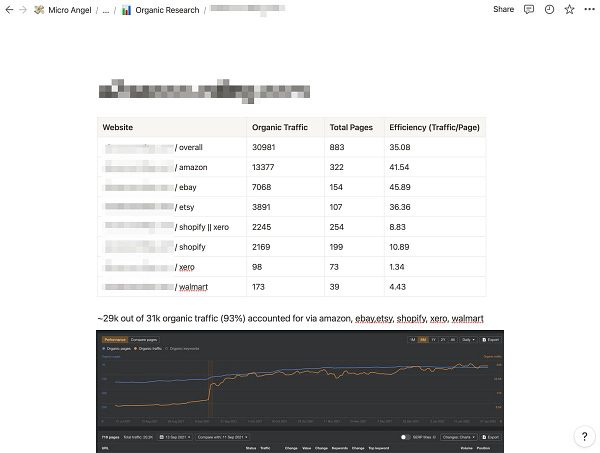Click the total pages value 883
600x453 pixels.
coord(337,147)
